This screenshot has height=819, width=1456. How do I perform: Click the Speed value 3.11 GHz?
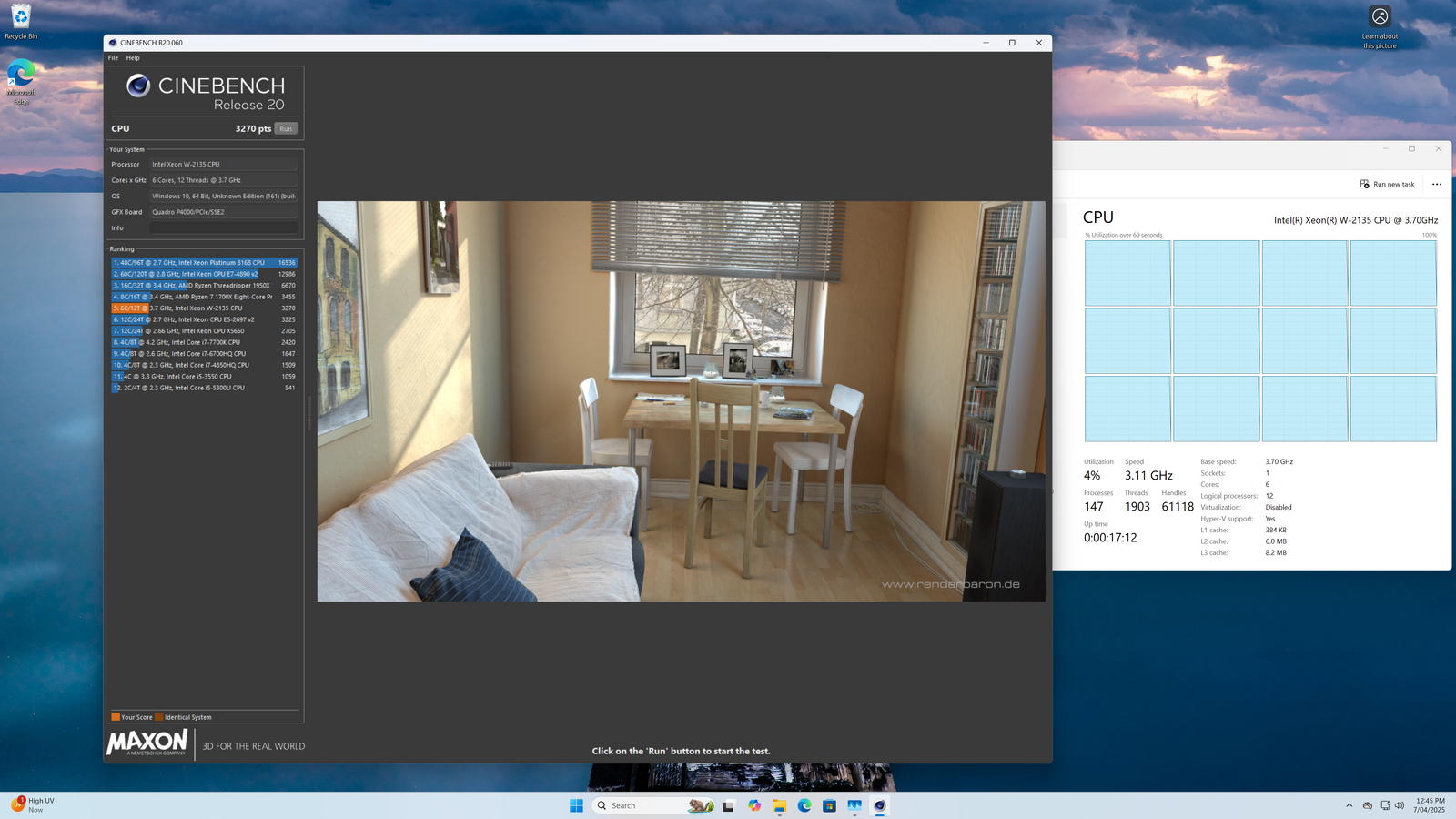tap(1148, 476)
